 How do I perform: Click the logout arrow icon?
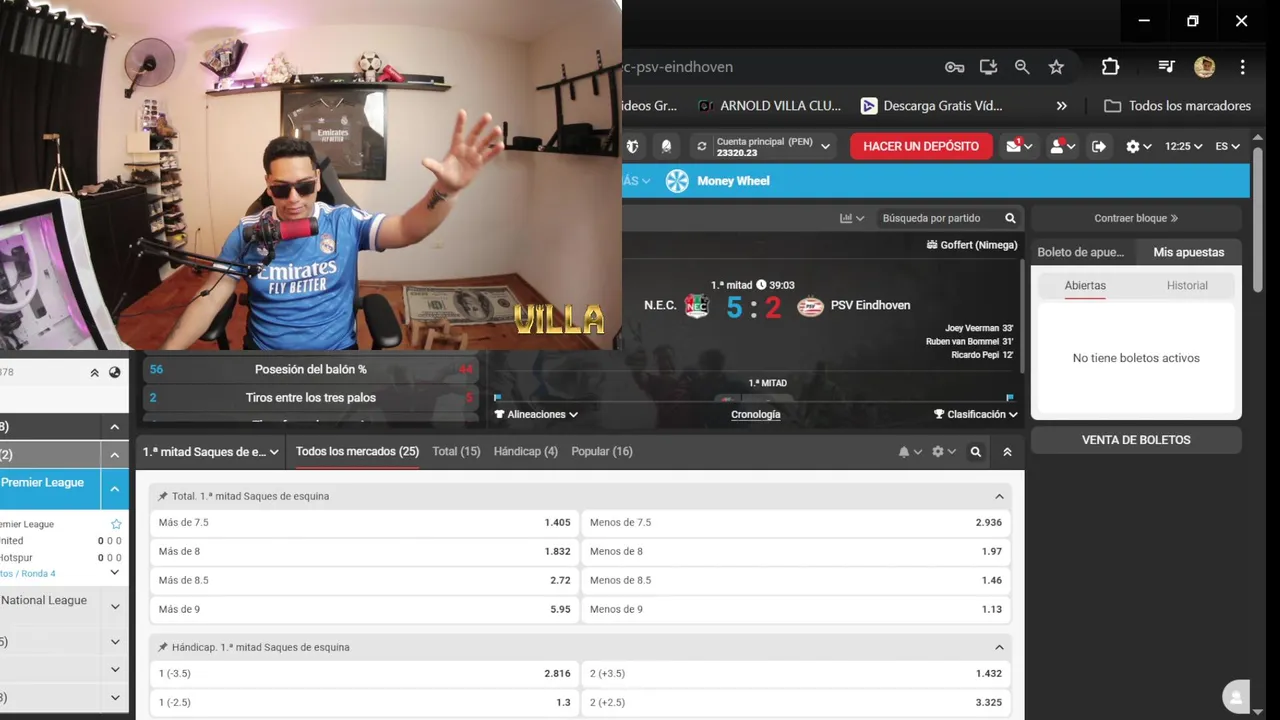1099,146
